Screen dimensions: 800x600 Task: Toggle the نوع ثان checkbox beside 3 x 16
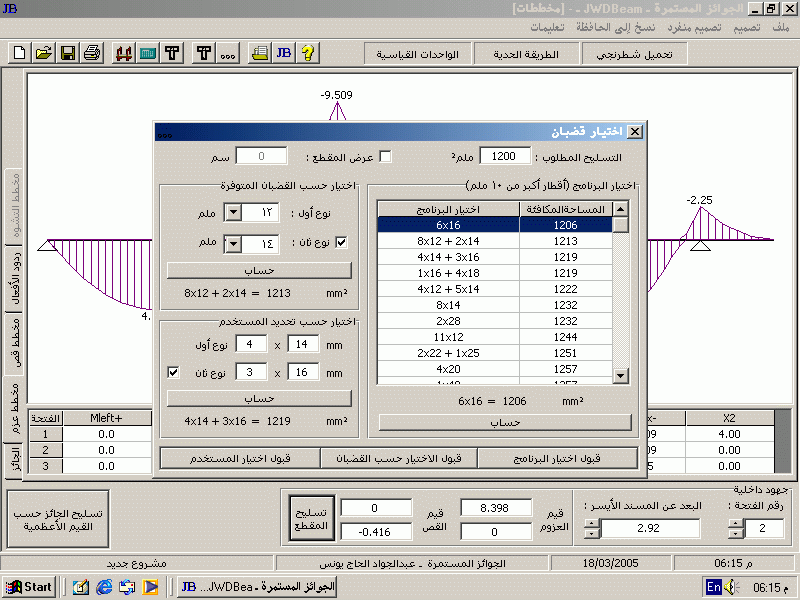point(173,372)
